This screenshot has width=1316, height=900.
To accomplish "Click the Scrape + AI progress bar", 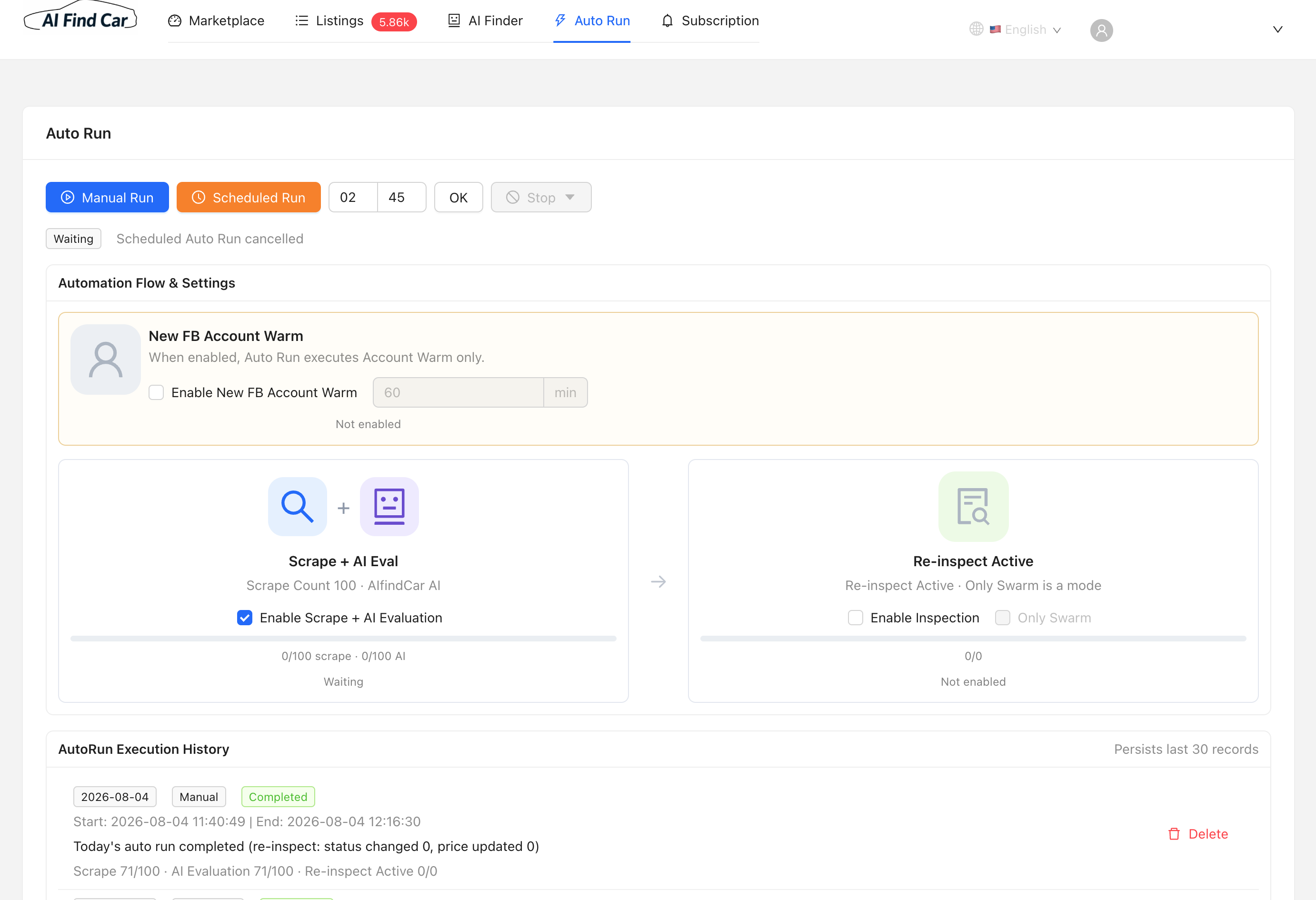I will click(343, 638).
